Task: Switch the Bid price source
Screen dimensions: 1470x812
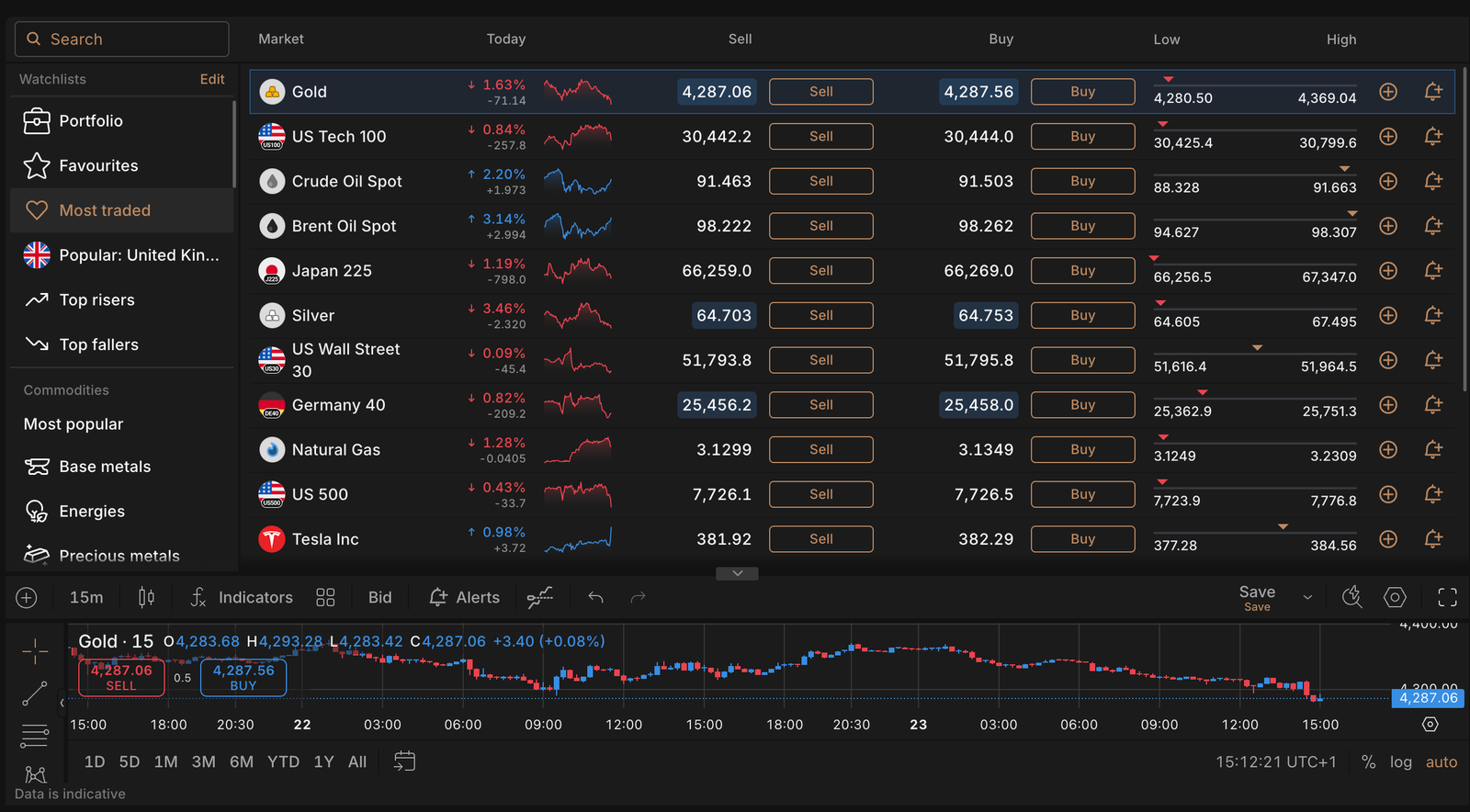Action: point(380,598)
